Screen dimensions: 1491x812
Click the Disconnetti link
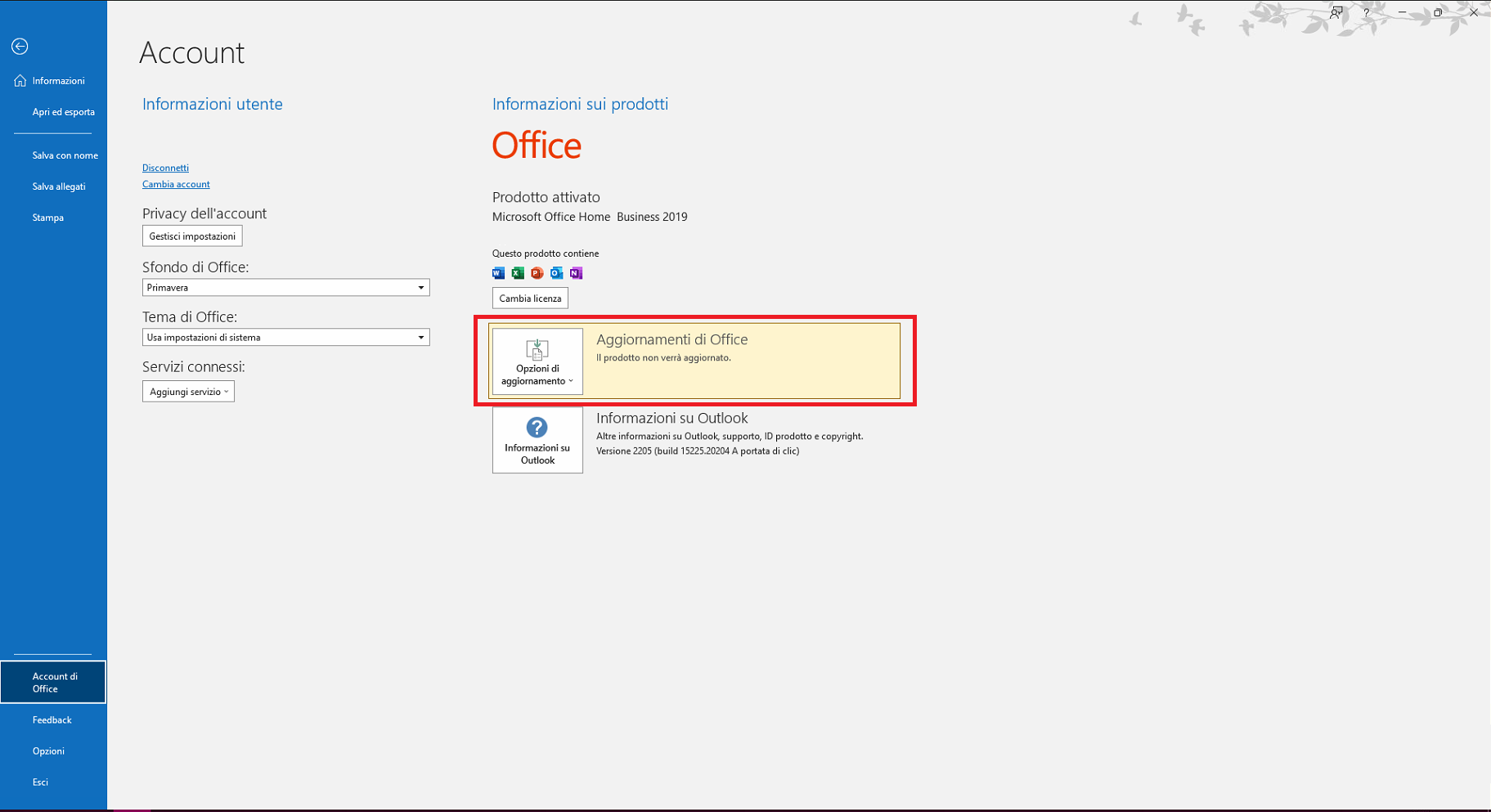[x=165, y=168]
